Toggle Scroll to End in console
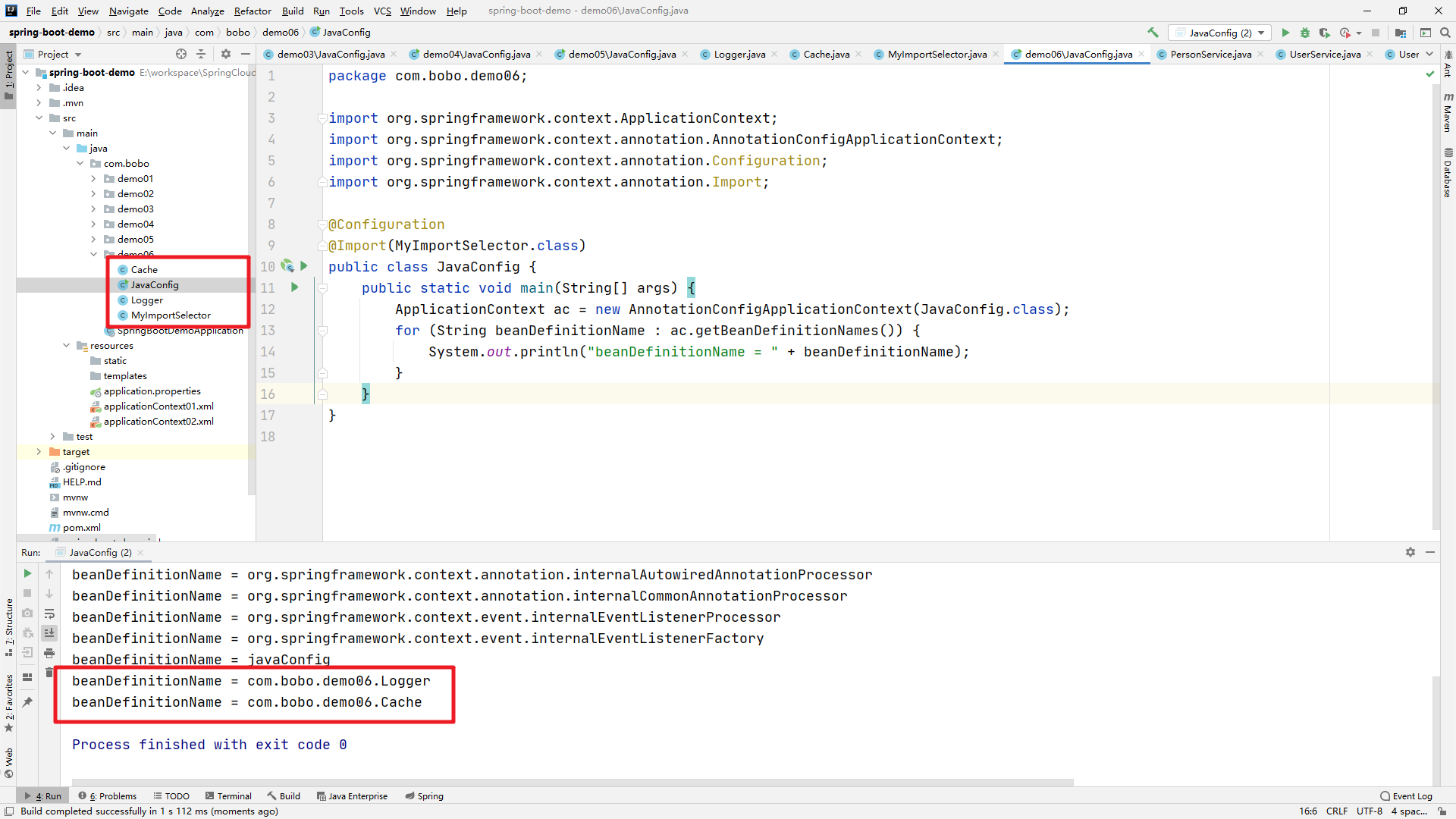The width and height of the screenshot is (1456, 819). point(49,633)
